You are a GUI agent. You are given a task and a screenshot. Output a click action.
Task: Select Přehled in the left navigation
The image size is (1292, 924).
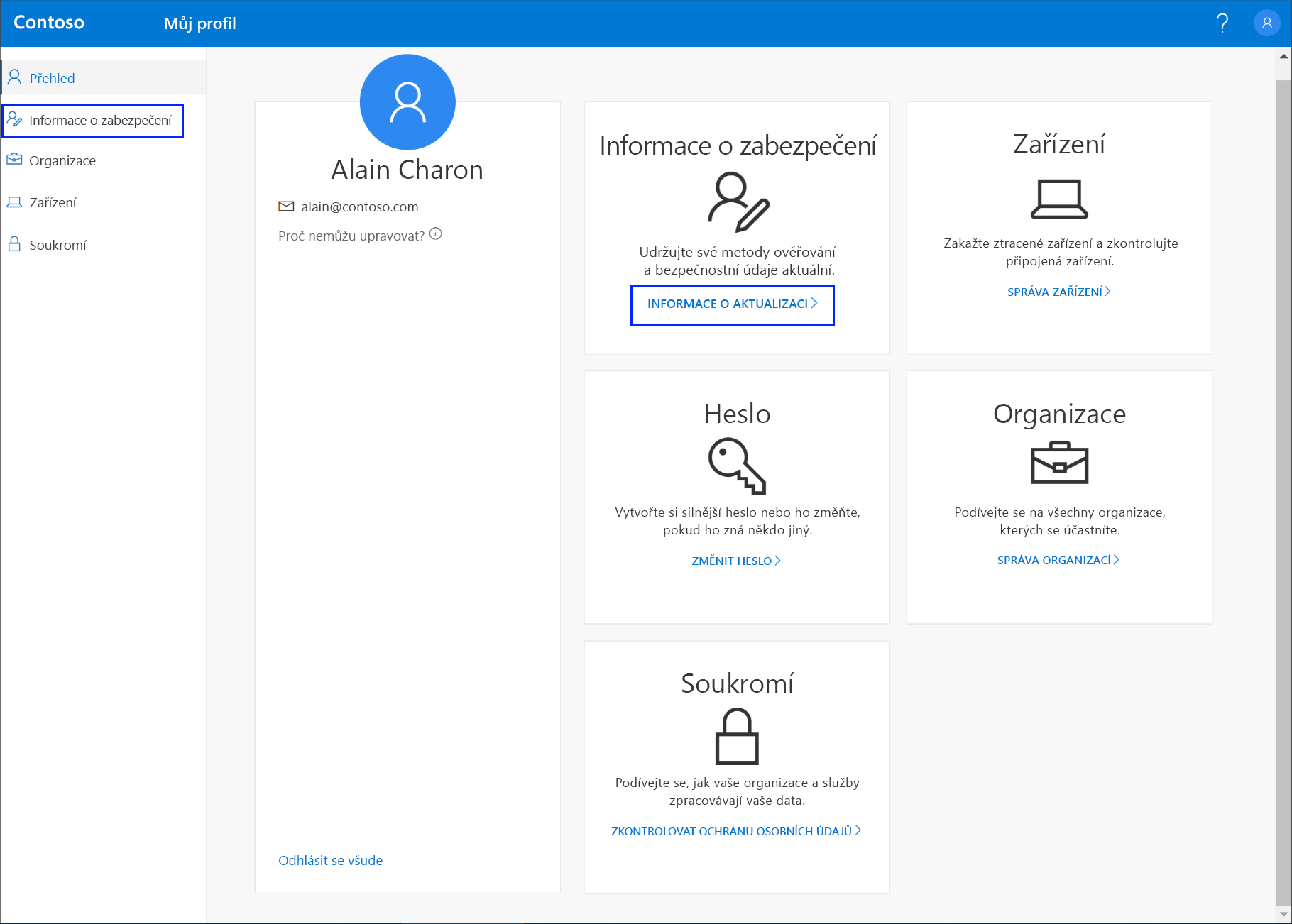(x=104, y=77)
